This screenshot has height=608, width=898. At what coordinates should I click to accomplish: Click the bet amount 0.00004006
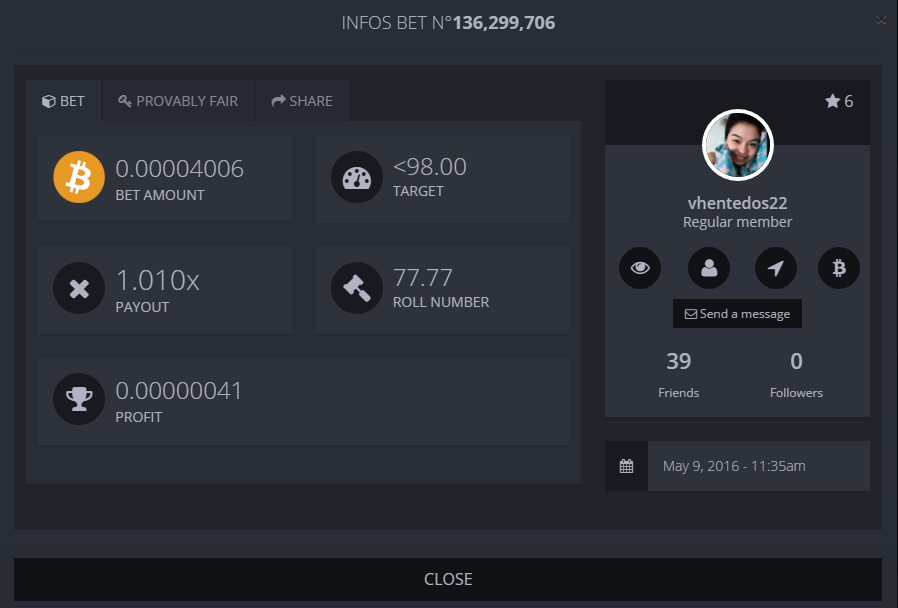pos(180,169)
